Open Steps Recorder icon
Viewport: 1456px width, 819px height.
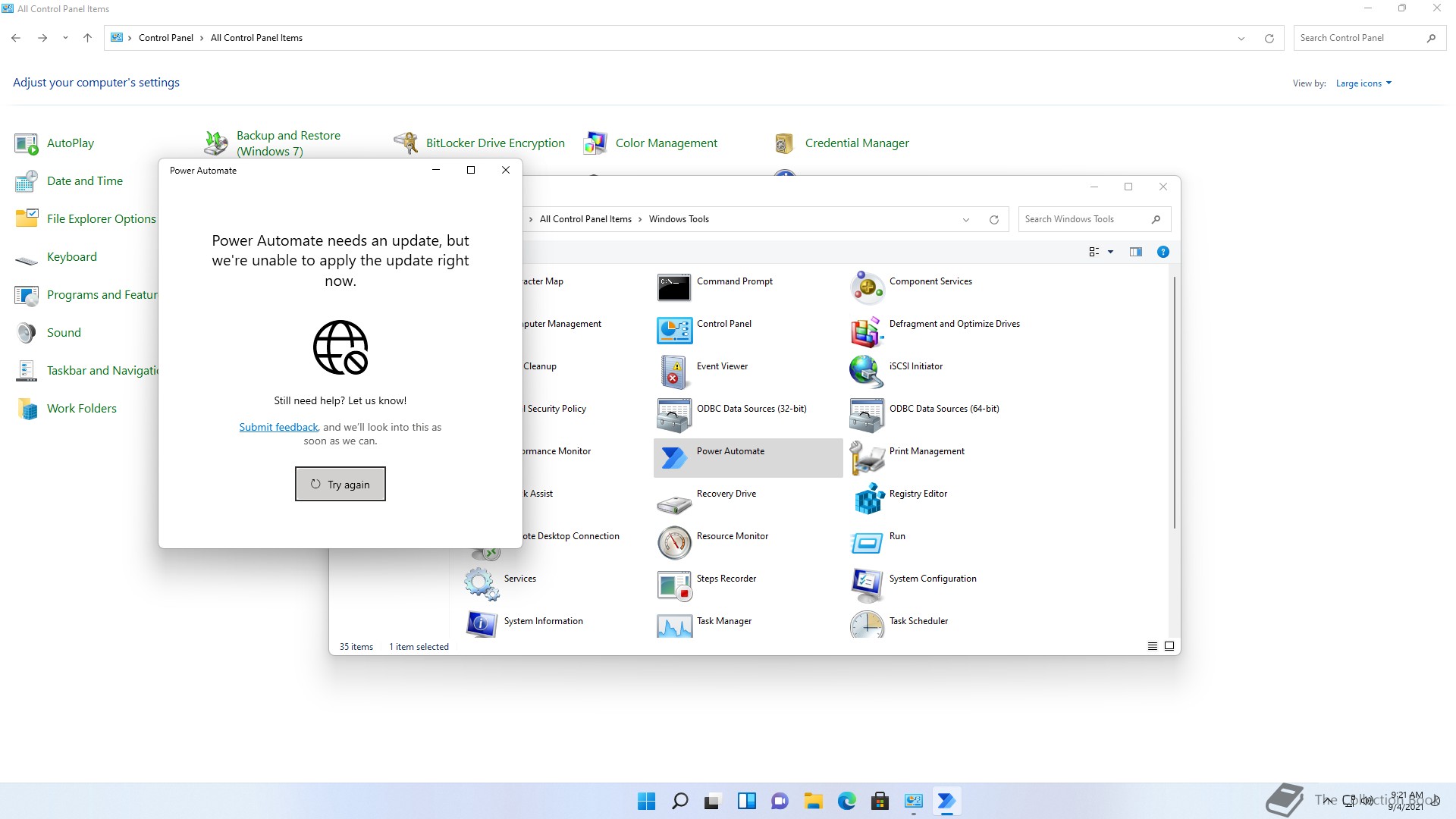click(674, 585)
